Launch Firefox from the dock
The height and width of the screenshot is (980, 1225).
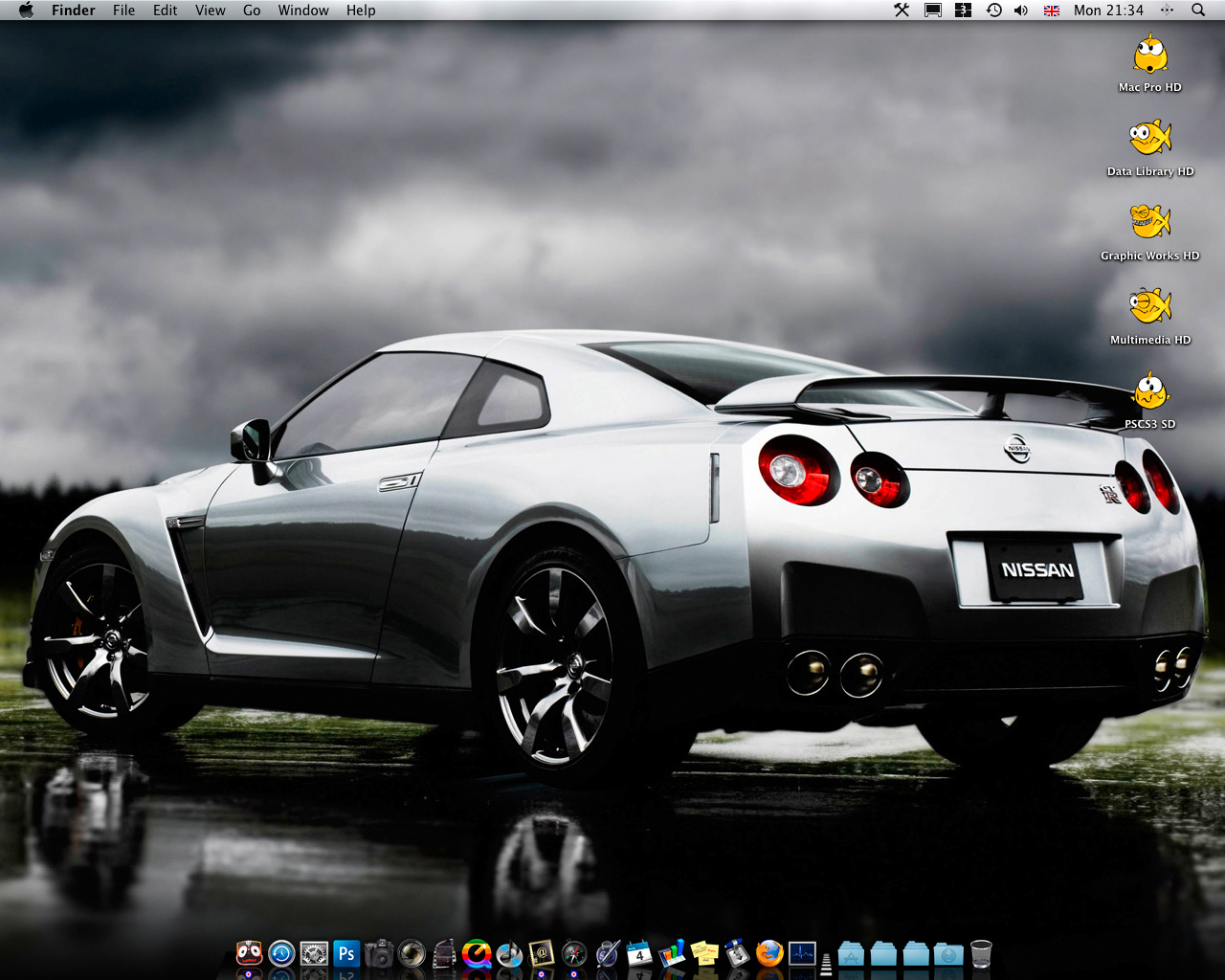(769, 953)
